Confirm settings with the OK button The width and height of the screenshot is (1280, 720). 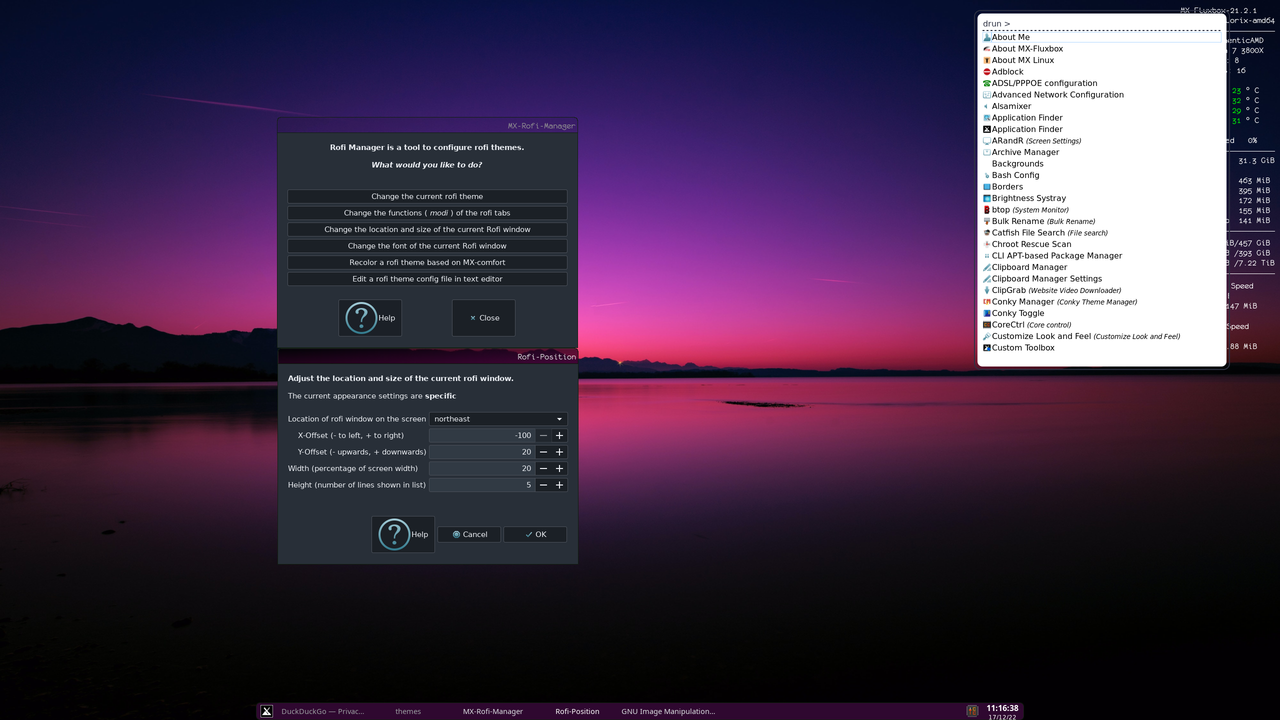(535, 534)
